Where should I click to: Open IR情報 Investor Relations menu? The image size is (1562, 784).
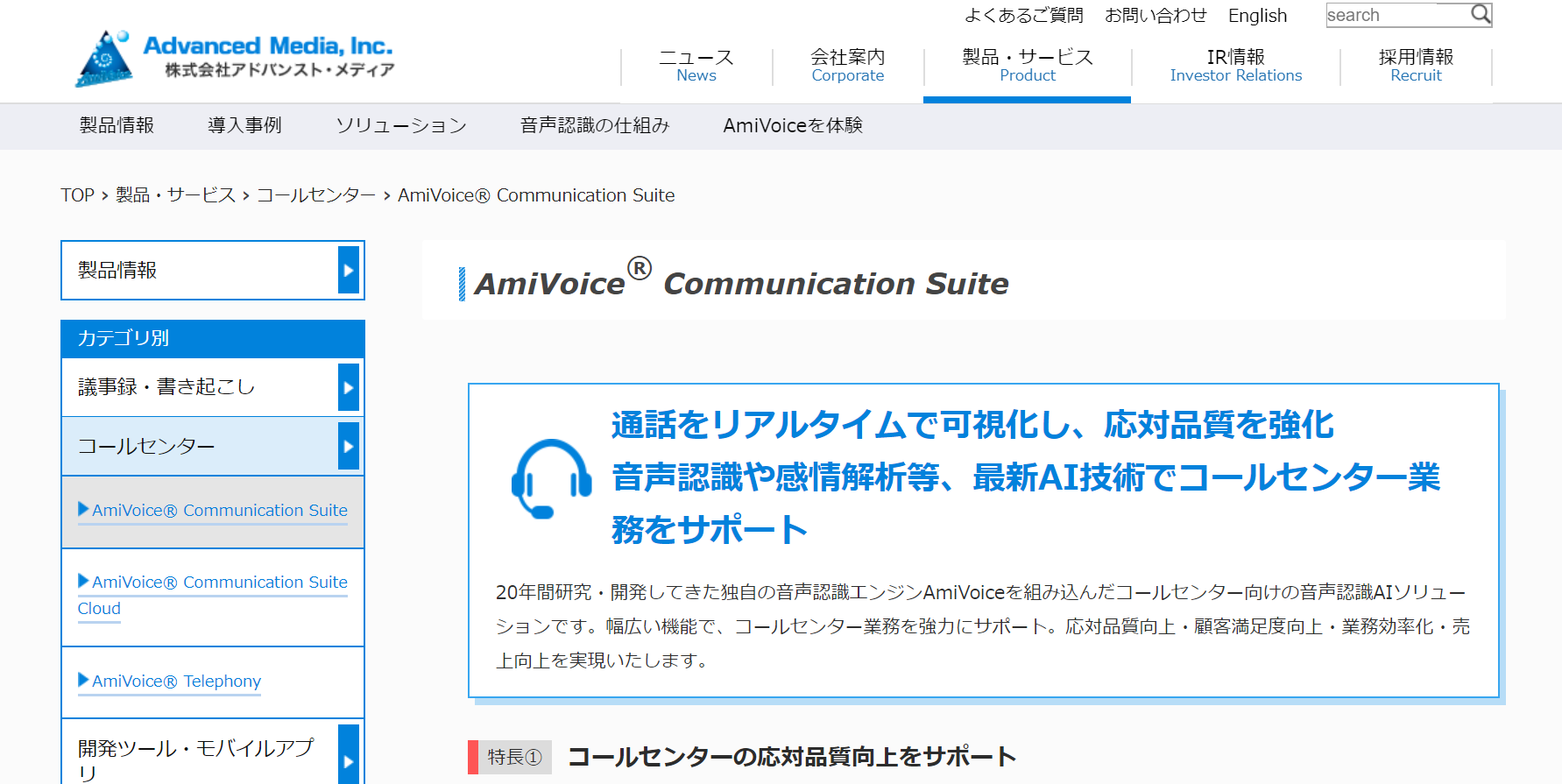point(1236,66)
